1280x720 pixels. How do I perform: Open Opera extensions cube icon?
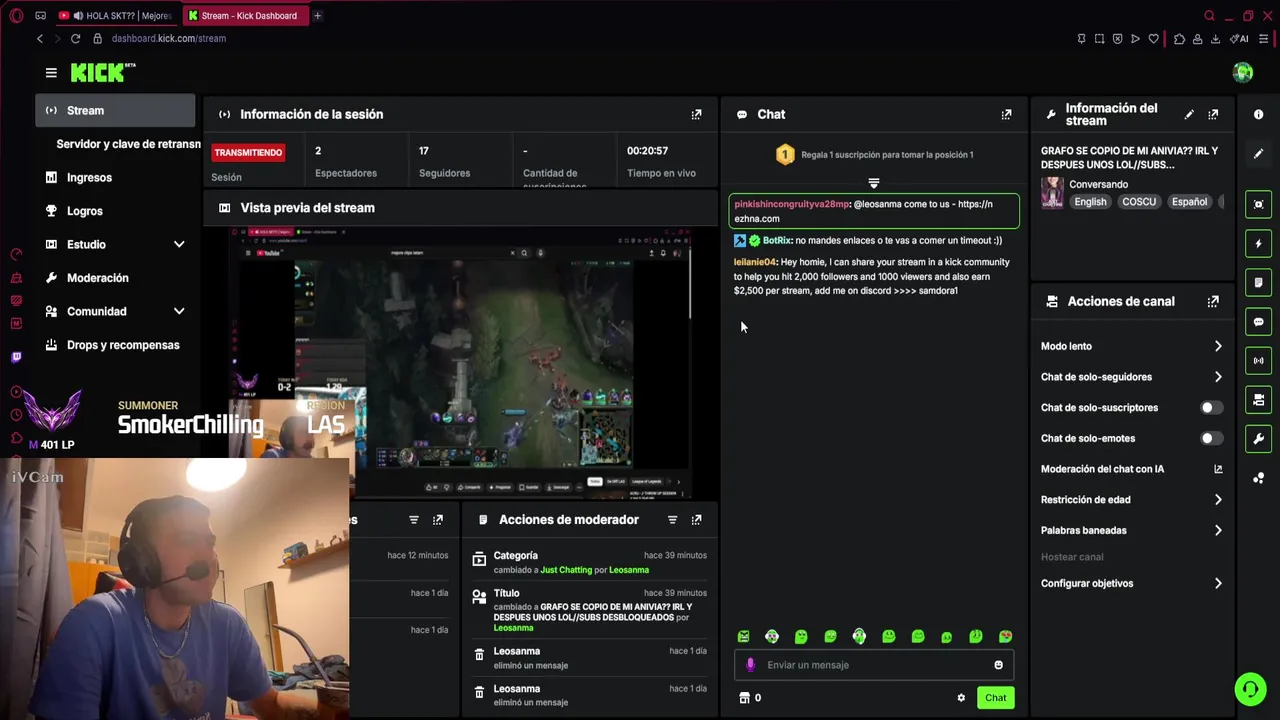1179,39
